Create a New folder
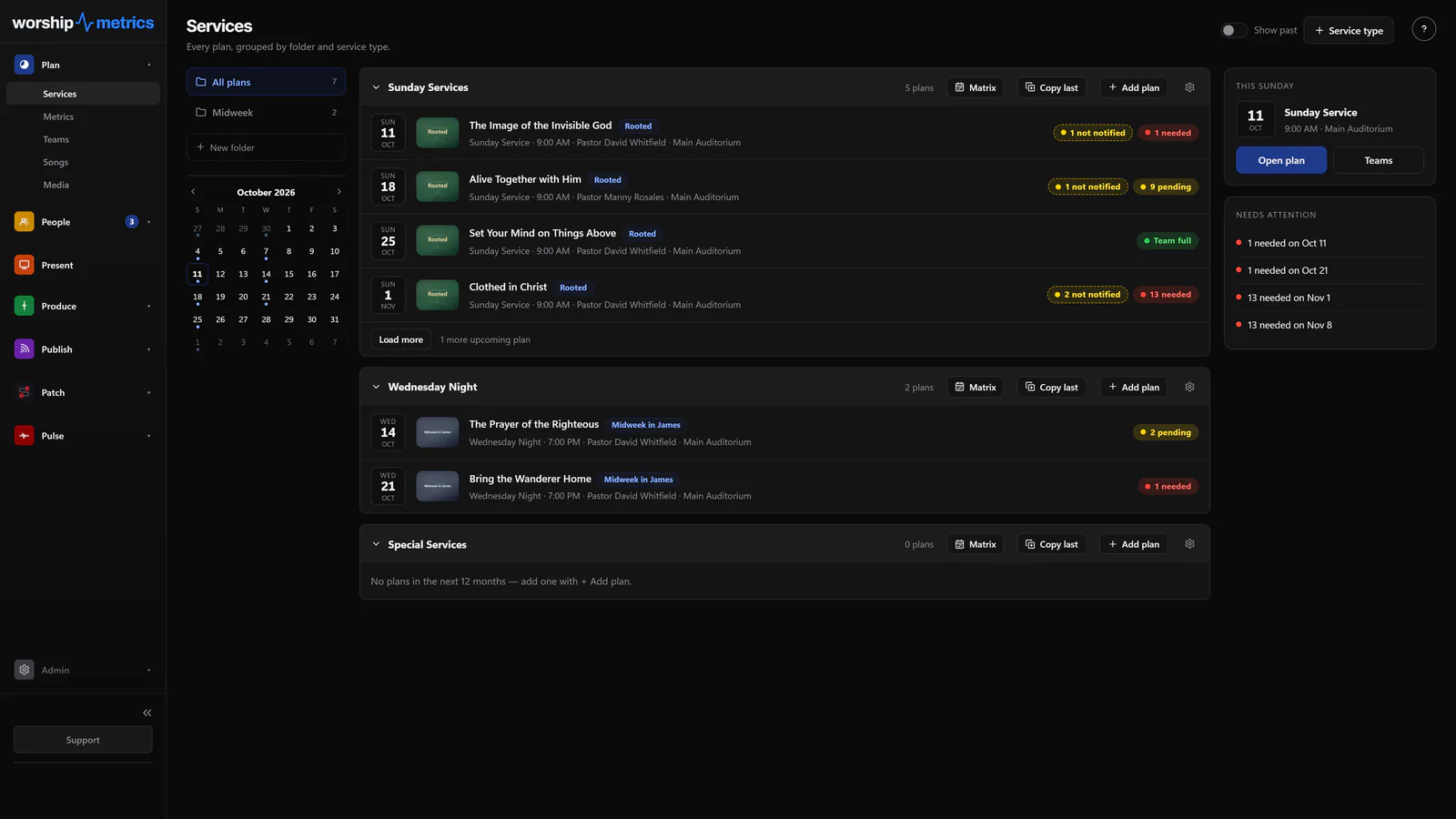Image resolution: width=1456 pixels, height=819 pixels. (x=266, y=147)
